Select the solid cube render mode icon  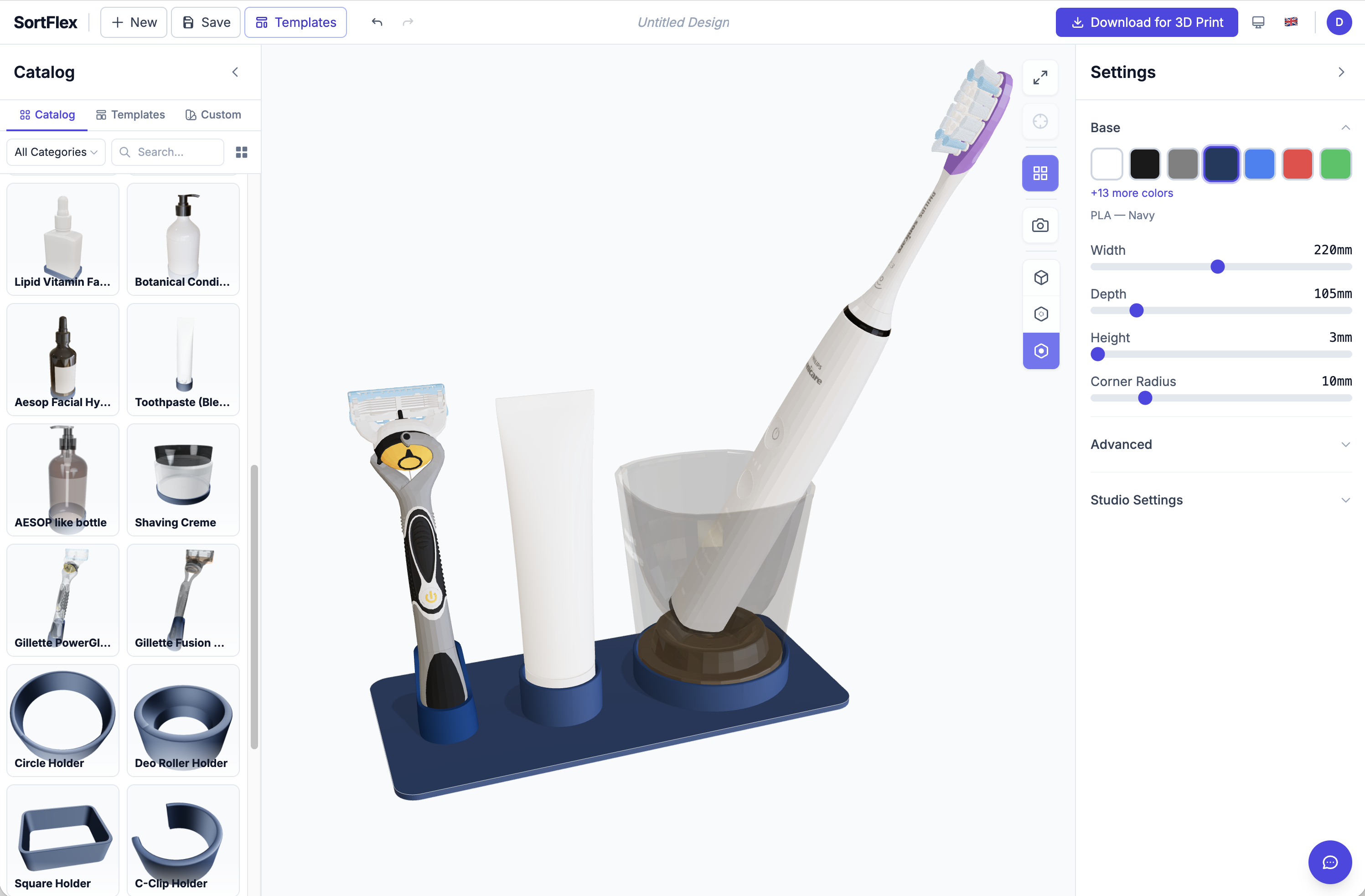pos(1040,278)
